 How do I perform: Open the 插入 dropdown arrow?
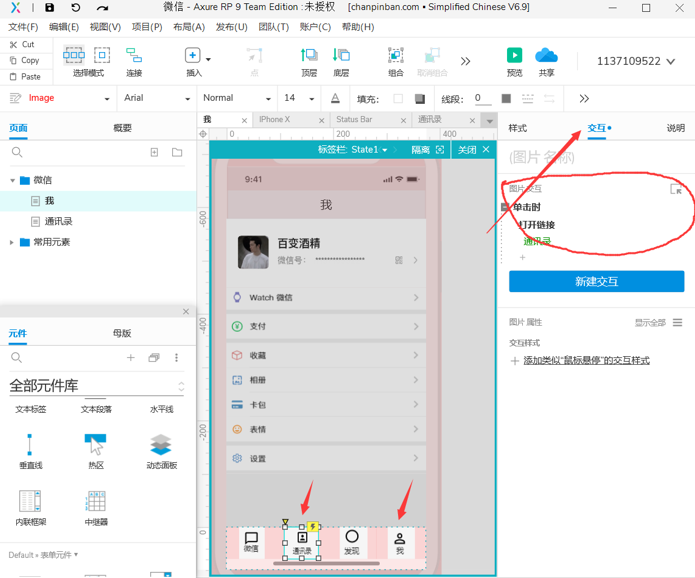coord(208,59)
